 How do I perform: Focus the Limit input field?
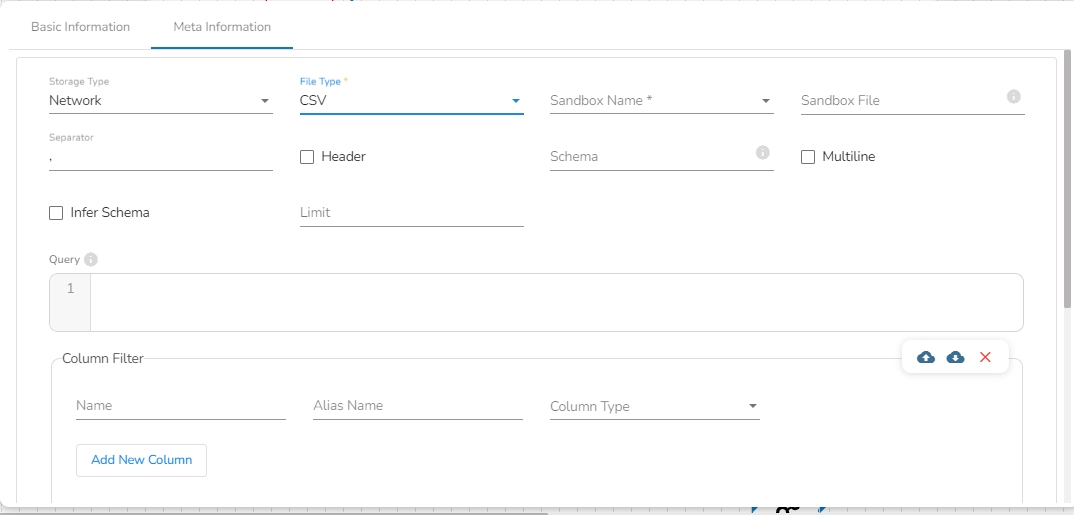[411, 213]
